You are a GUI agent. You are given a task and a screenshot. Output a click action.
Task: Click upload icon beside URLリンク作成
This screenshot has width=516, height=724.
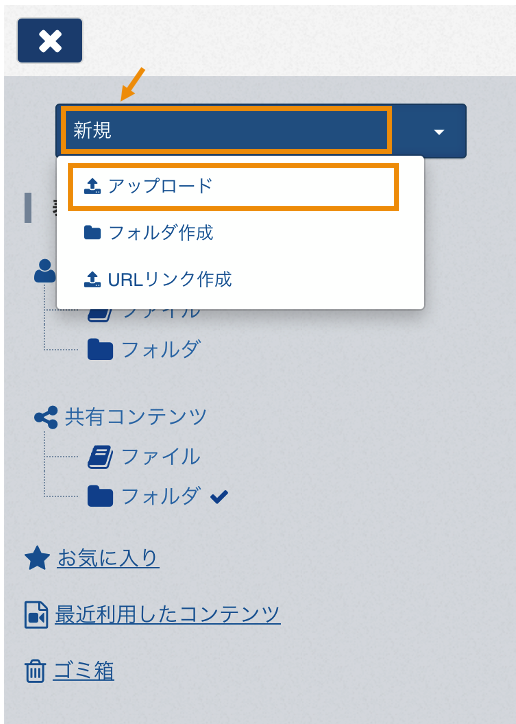coord(92,279)
